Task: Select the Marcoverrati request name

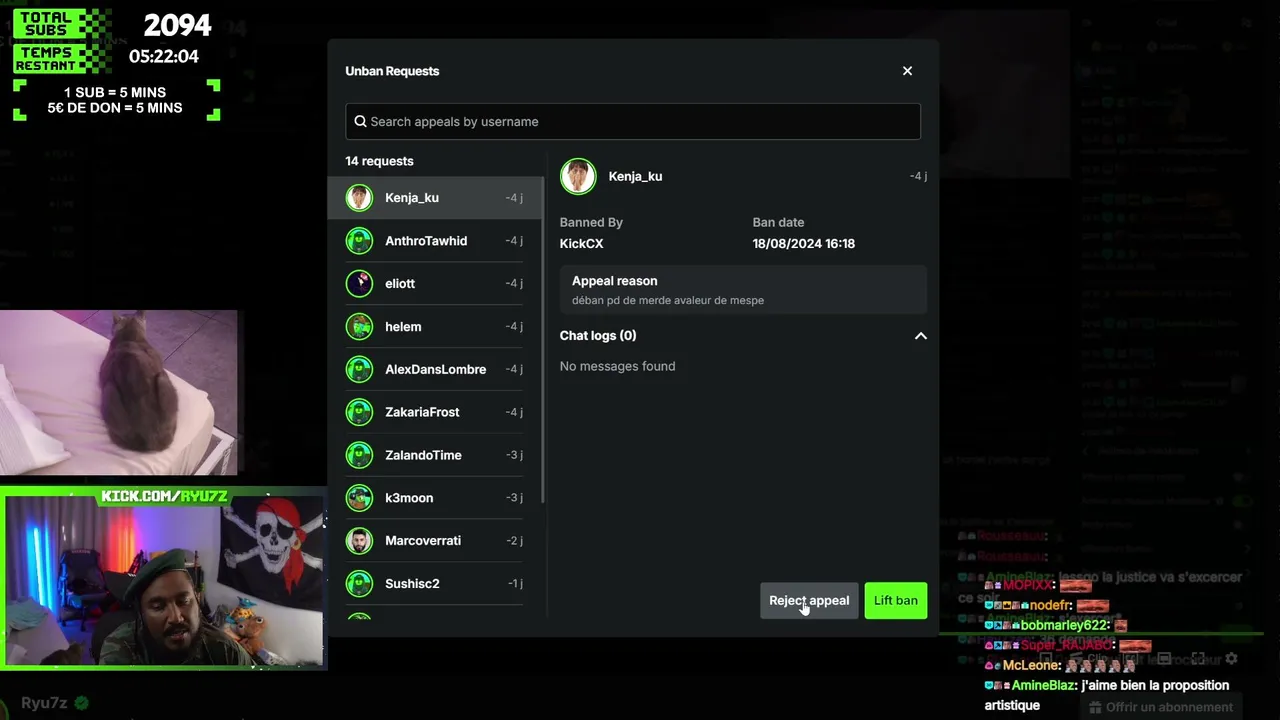Action: click(x=423, y=541)
